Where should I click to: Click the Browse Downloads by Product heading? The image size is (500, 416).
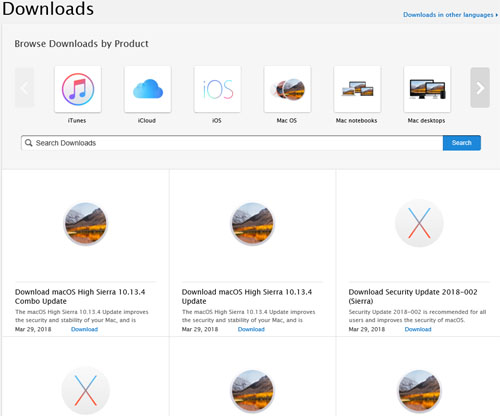81,44
